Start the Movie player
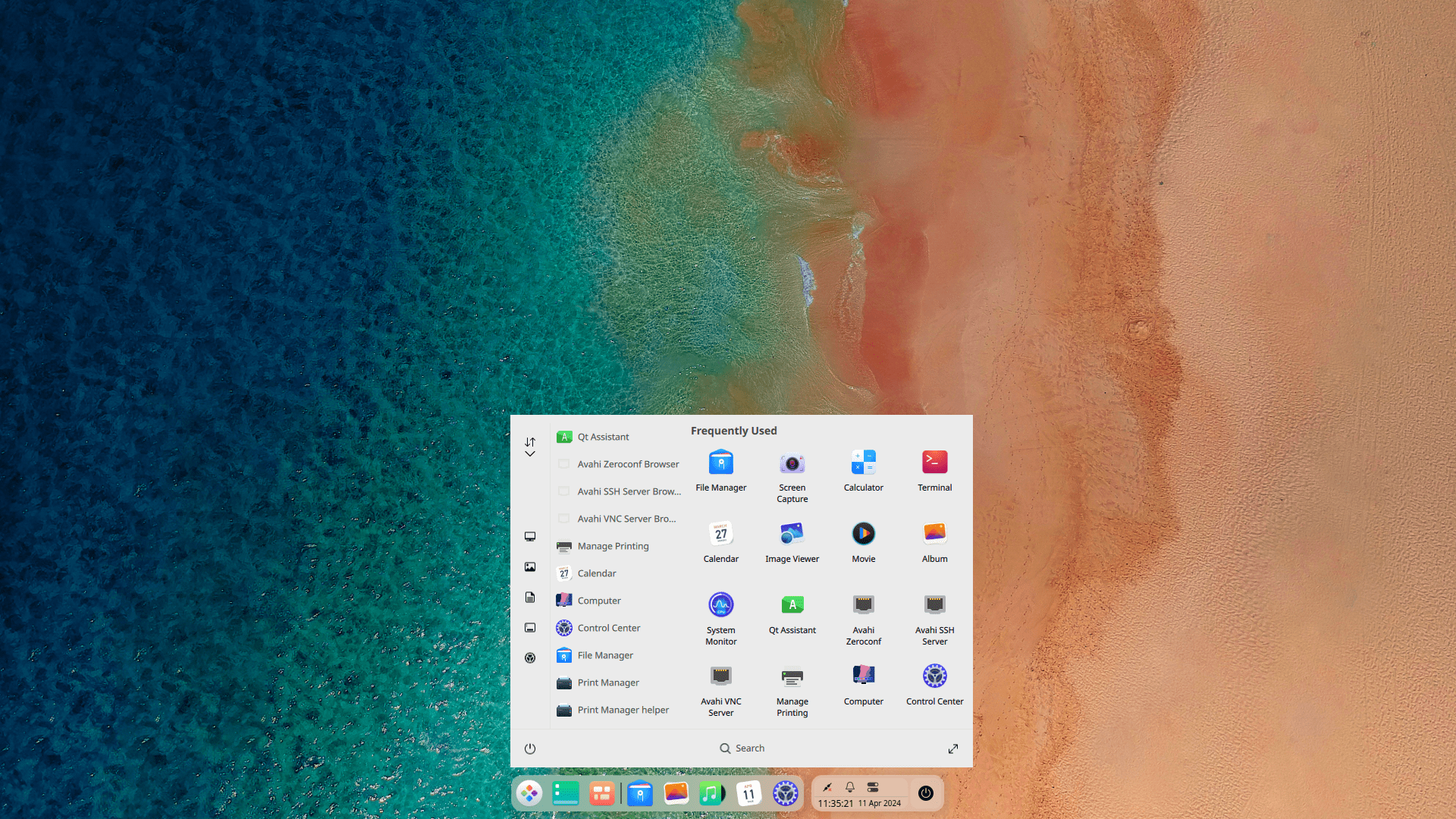 coord(863,537)
